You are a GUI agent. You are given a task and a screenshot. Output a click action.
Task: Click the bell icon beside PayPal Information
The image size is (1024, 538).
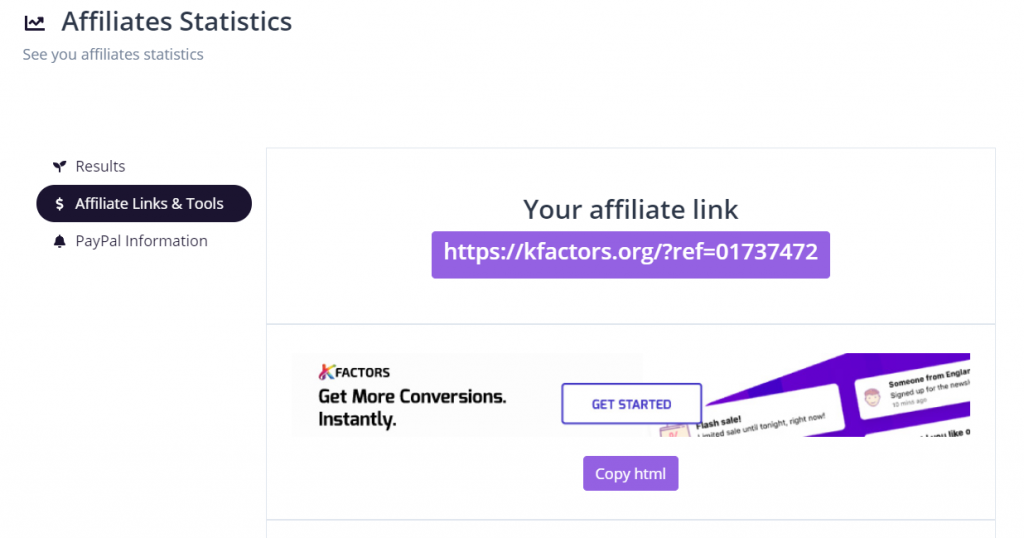coord(59,242)
